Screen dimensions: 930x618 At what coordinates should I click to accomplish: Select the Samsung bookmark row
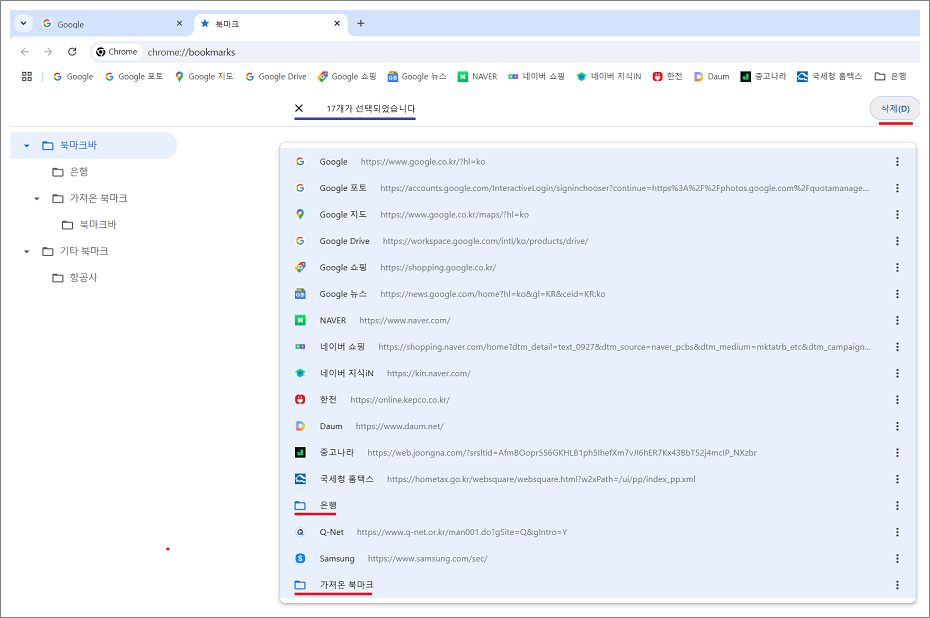point(598,558)
